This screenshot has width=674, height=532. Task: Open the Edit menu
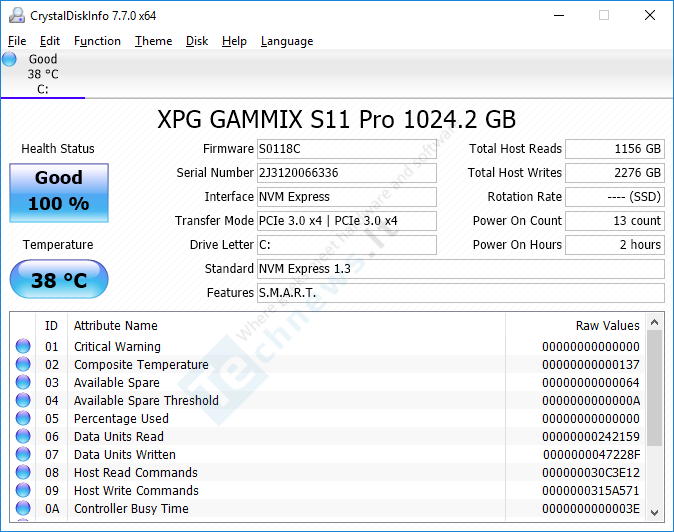click(50, 41)
